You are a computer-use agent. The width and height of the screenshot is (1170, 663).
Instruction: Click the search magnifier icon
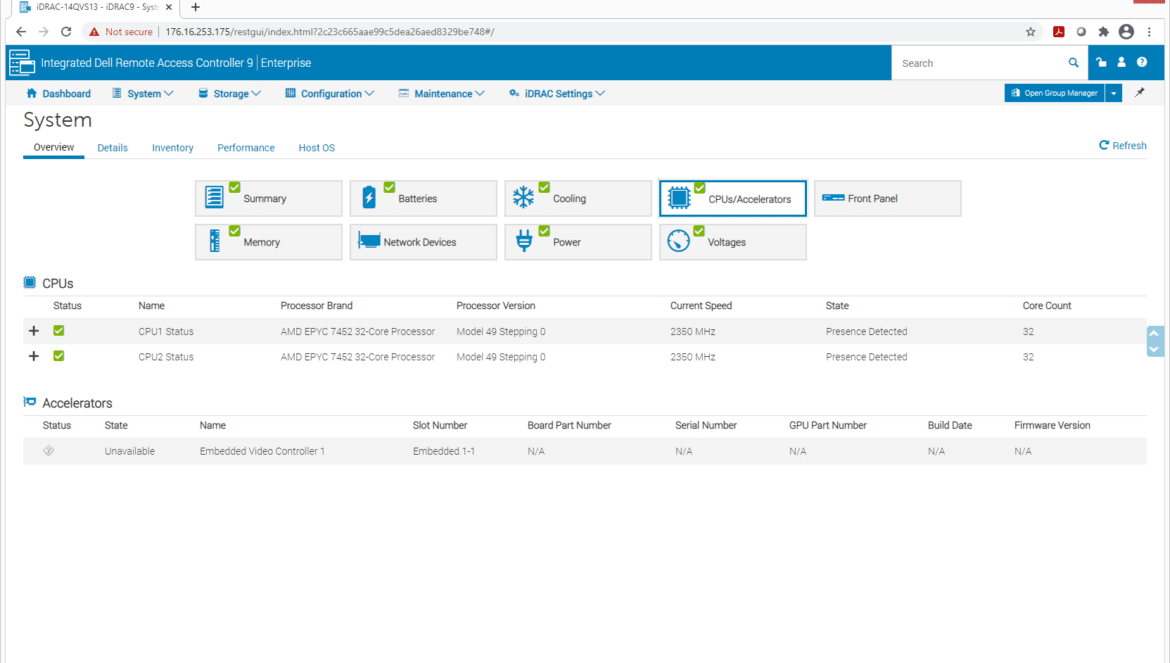point(1073,63)
